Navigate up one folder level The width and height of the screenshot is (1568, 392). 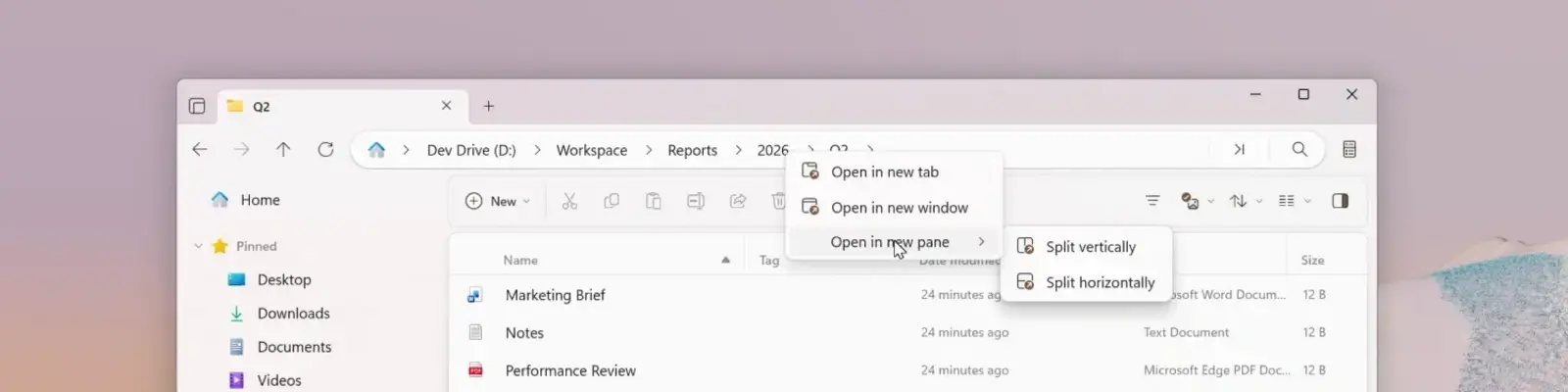(283, 149)
